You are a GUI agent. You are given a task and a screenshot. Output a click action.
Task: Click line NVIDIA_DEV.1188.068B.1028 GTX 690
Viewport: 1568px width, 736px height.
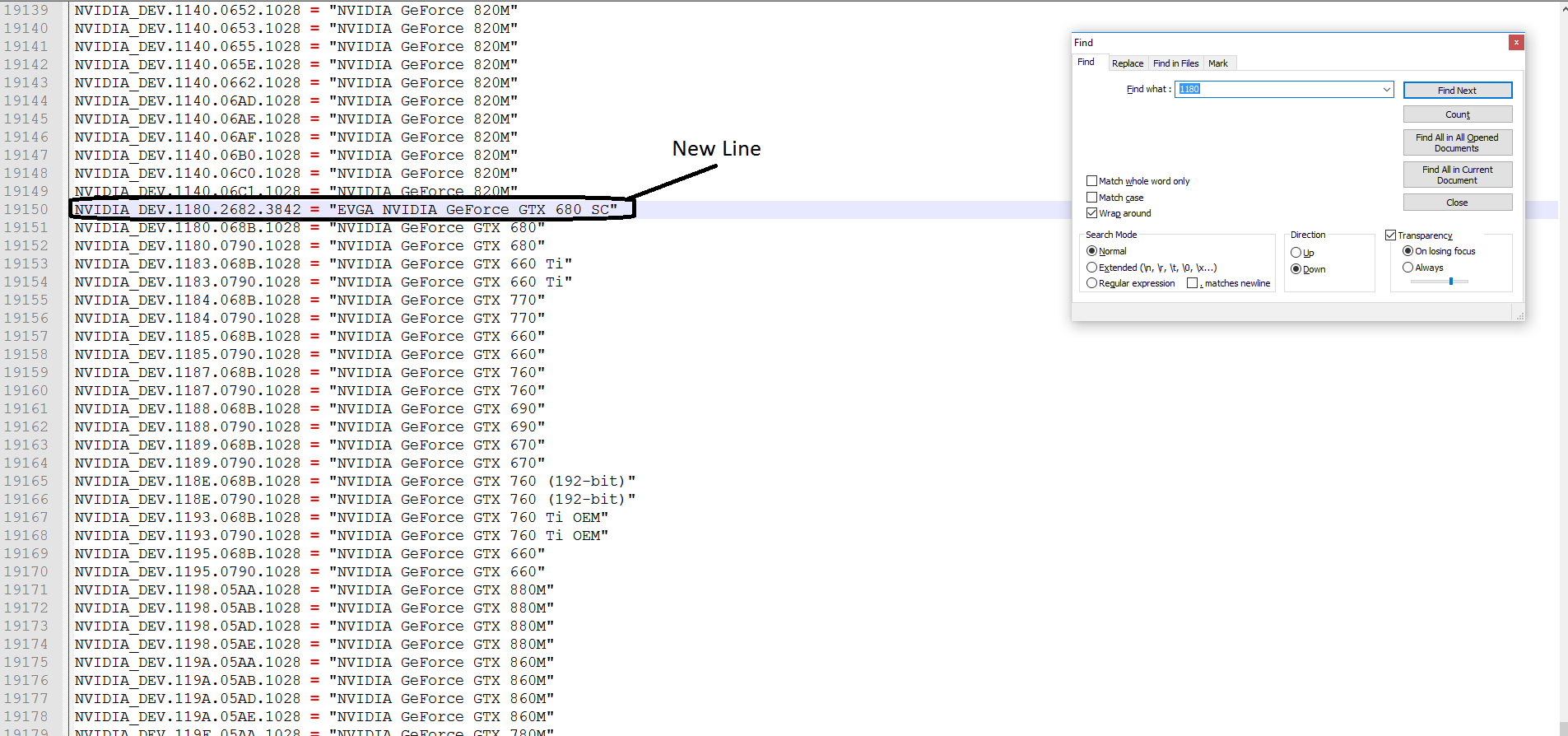(x=309, y=409)
